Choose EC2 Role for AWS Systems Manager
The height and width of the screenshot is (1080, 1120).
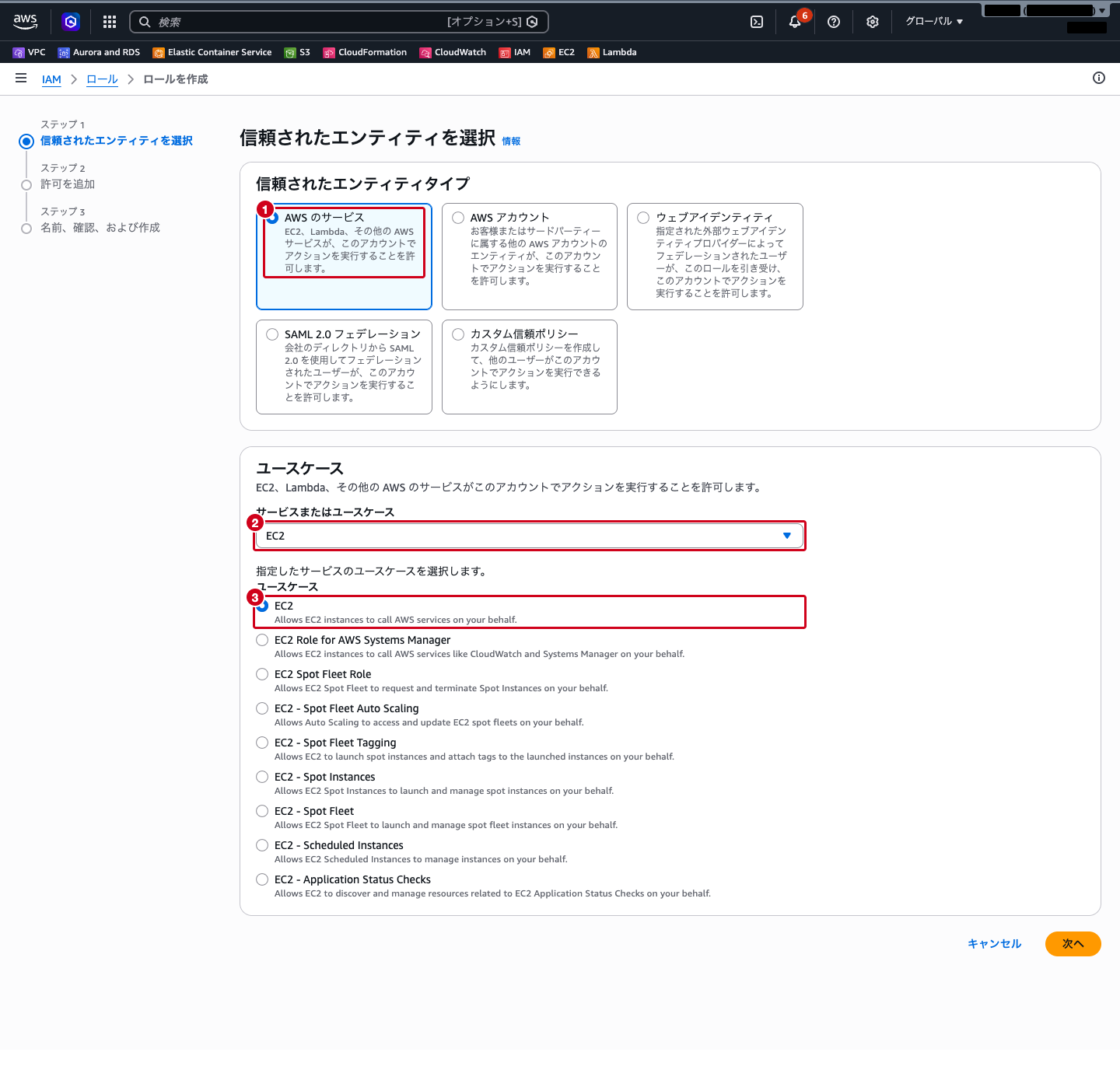pos(262,640)
